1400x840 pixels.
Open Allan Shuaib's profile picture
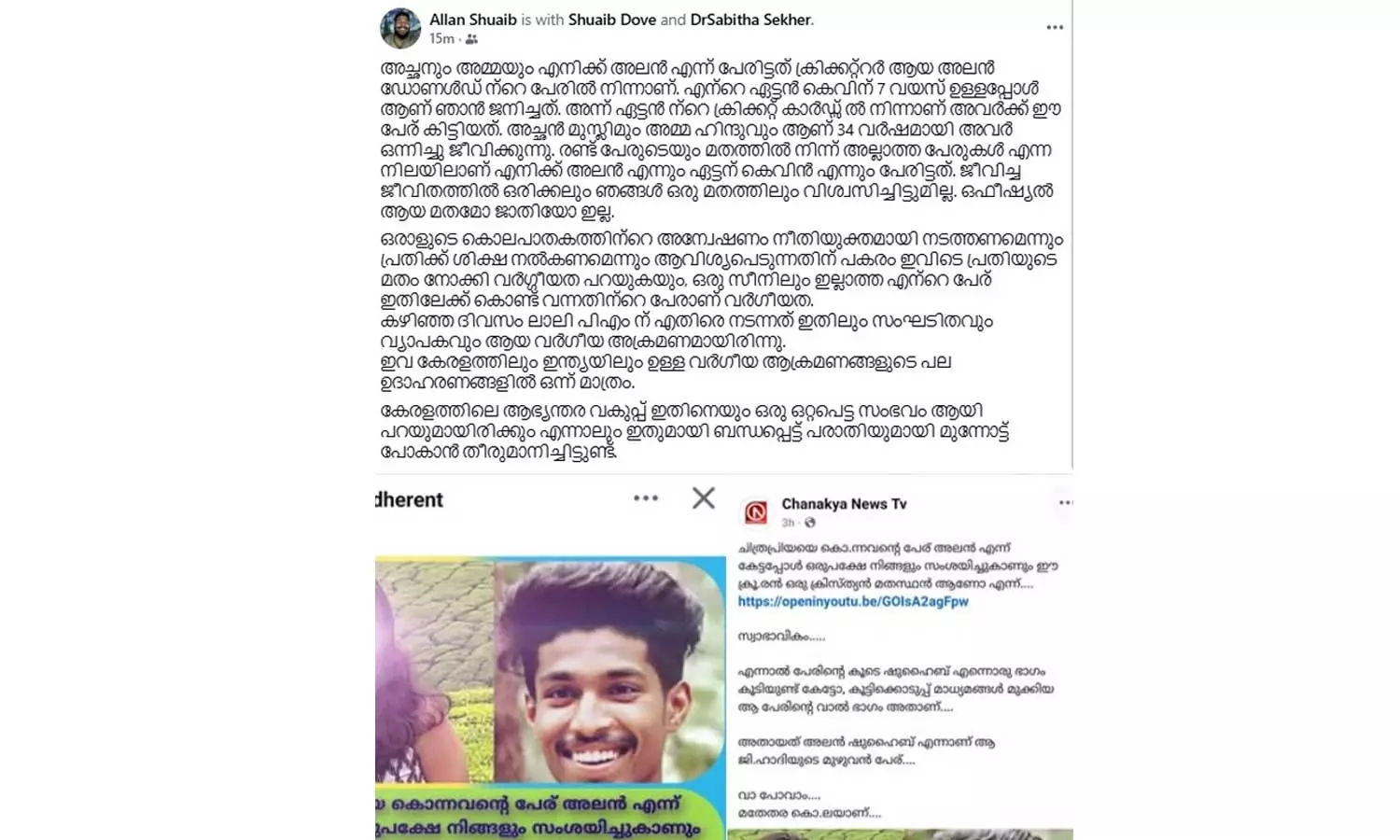[x=400, y=28]
